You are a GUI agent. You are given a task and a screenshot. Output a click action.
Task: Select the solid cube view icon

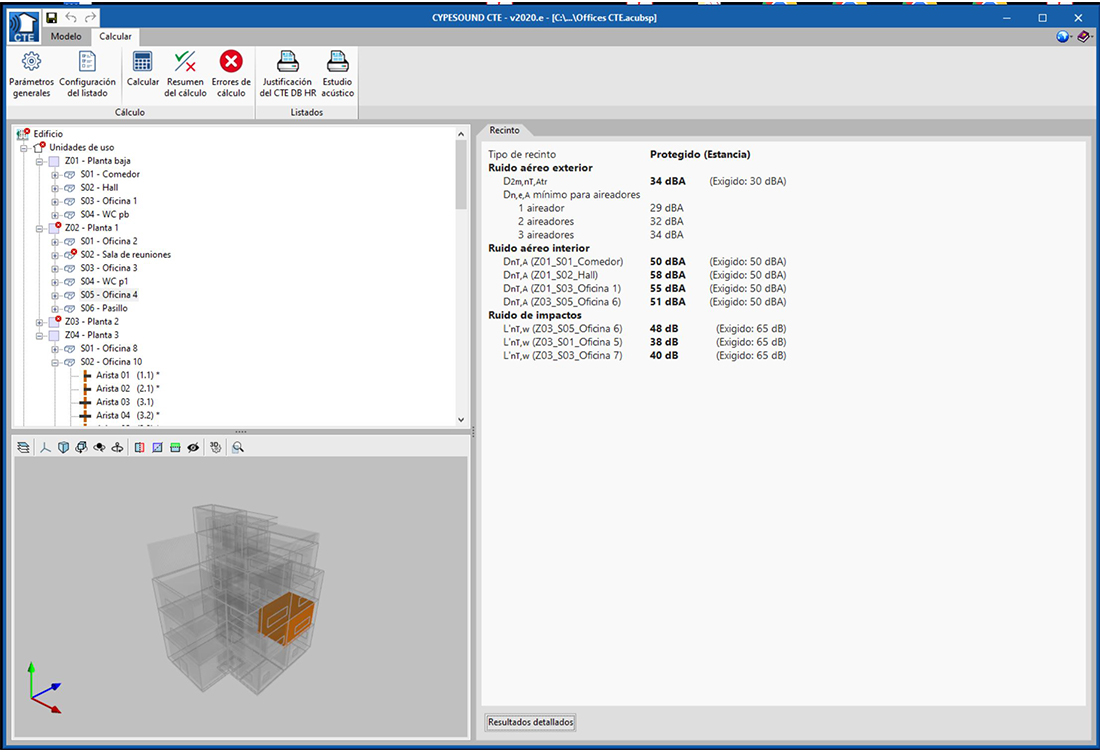point(63,448)
